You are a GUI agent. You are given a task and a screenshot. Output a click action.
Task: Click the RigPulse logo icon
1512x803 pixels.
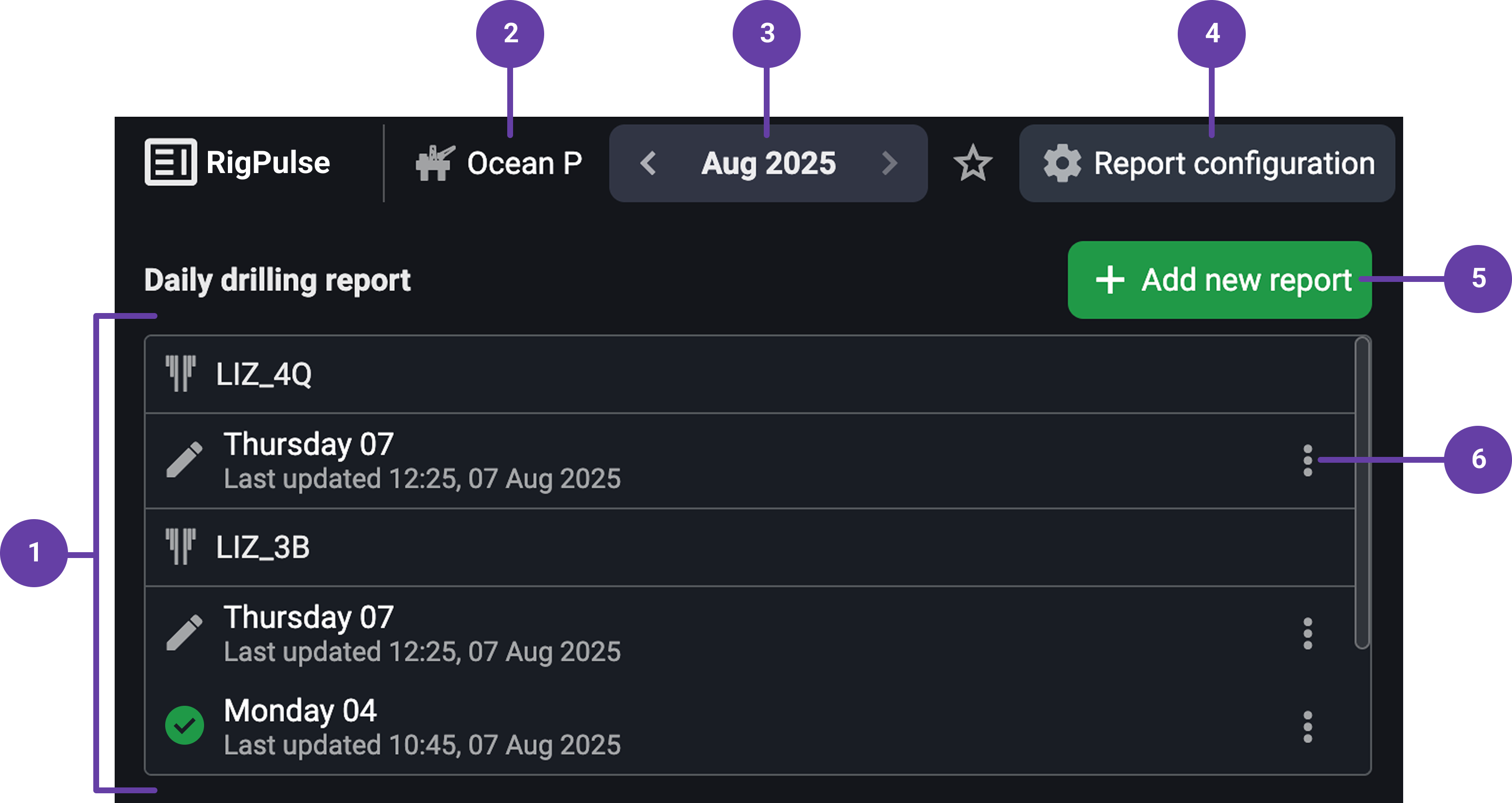tap(170, 162)
